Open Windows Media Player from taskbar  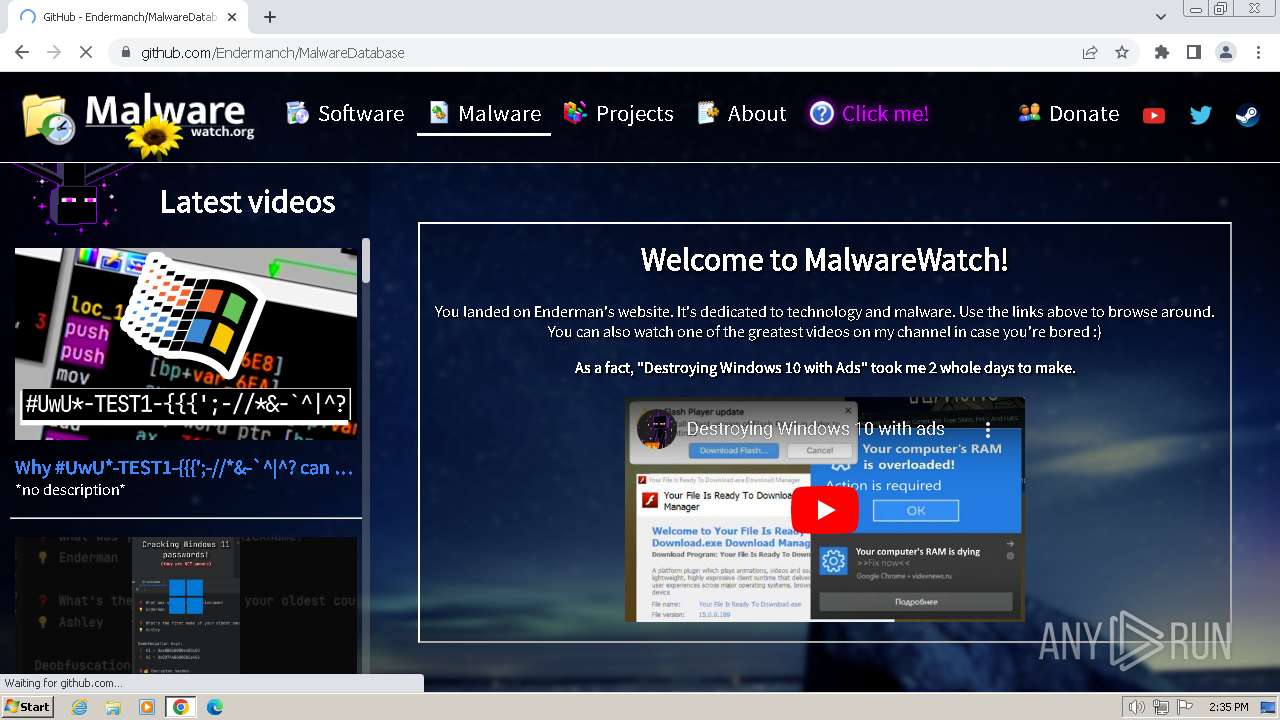coord(147,707)
